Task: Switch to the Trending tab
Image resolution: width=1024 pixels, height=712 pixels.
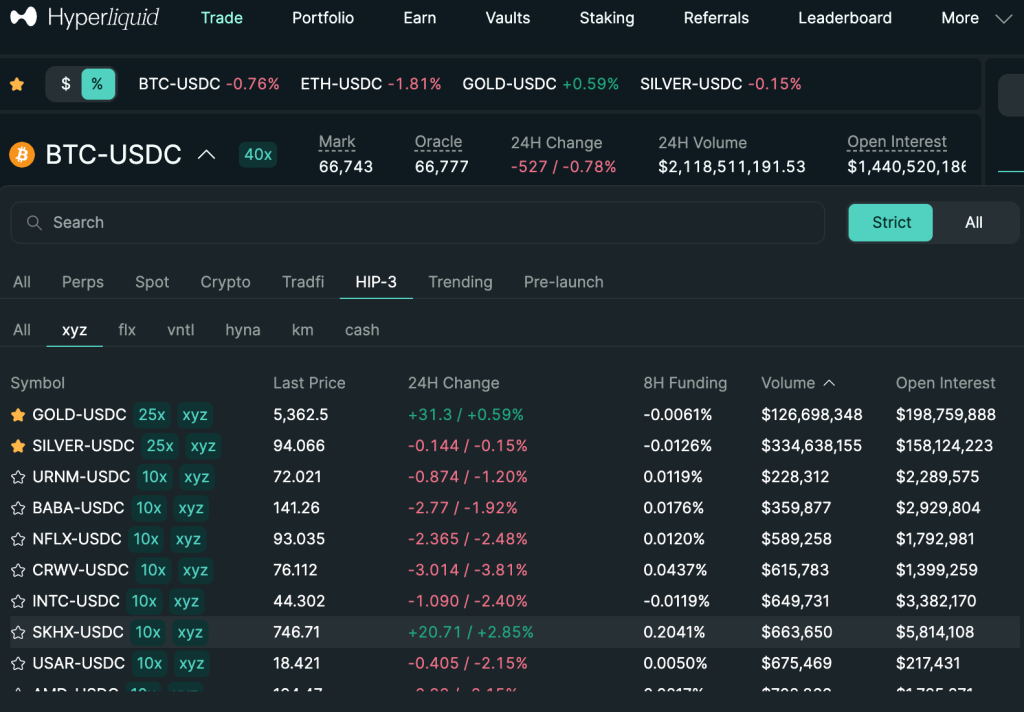Action: [x=460, y=282]
